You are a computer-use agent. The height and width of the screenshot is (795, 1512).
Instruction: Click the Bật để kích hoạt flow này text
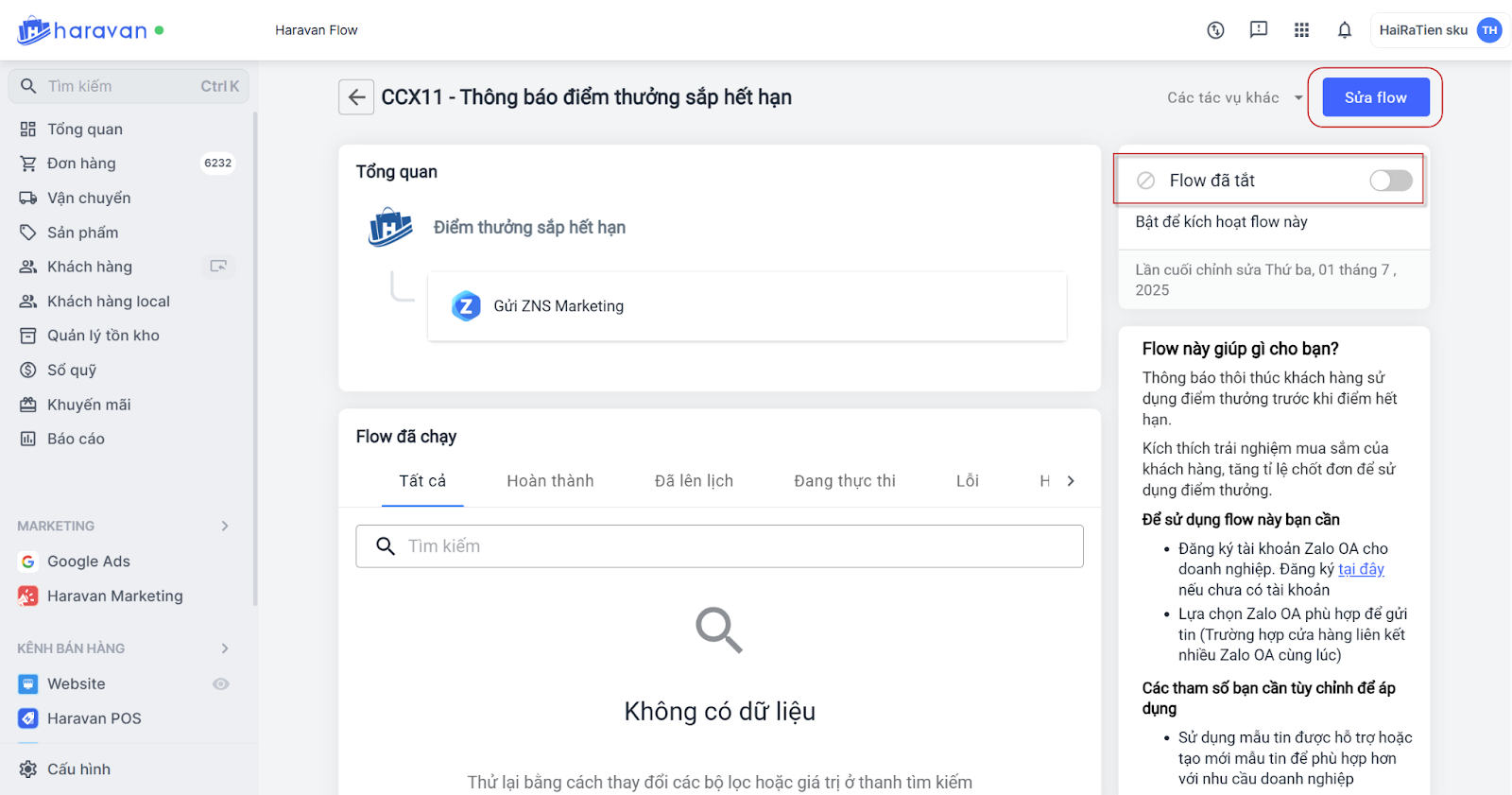coord(1221,222)
